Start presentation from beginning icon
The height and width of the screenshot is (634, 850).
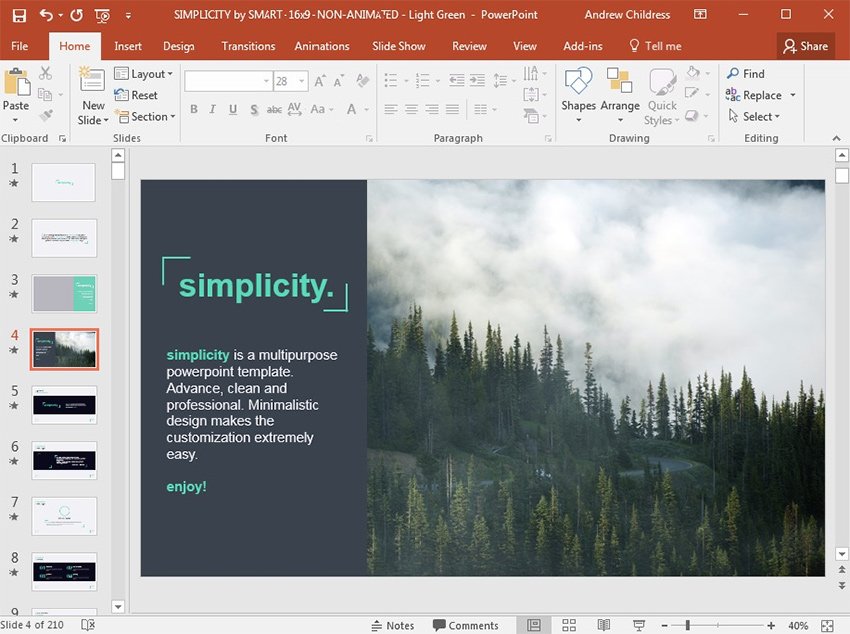click(x=102, y=16)
